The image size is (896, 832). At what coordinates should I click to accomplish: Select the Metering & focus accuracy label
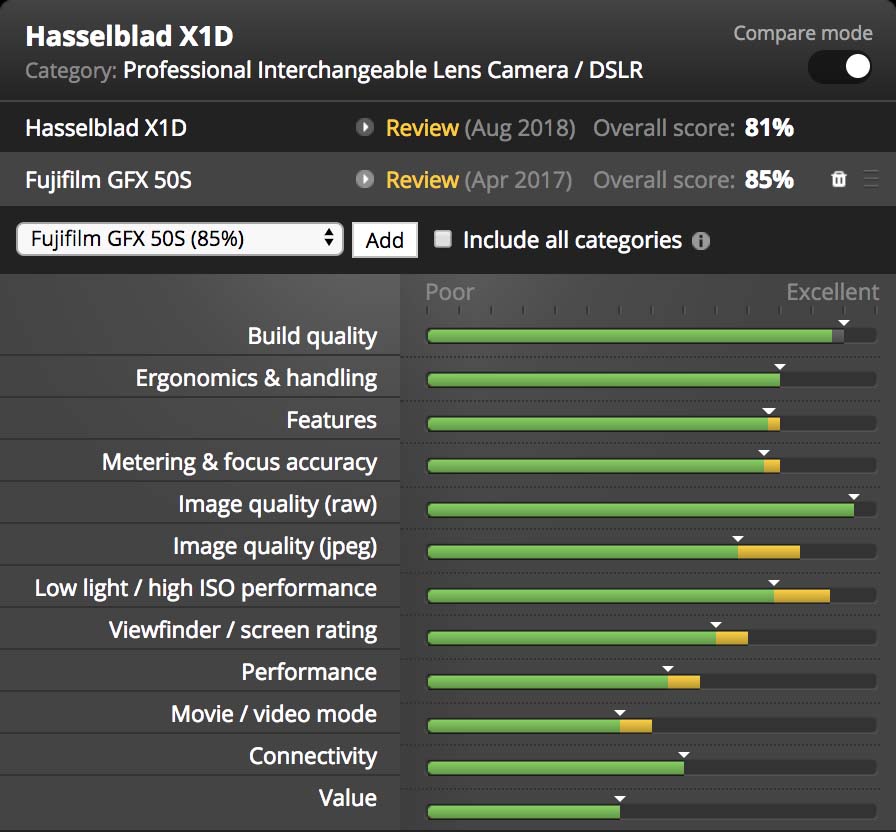point(239,462)
